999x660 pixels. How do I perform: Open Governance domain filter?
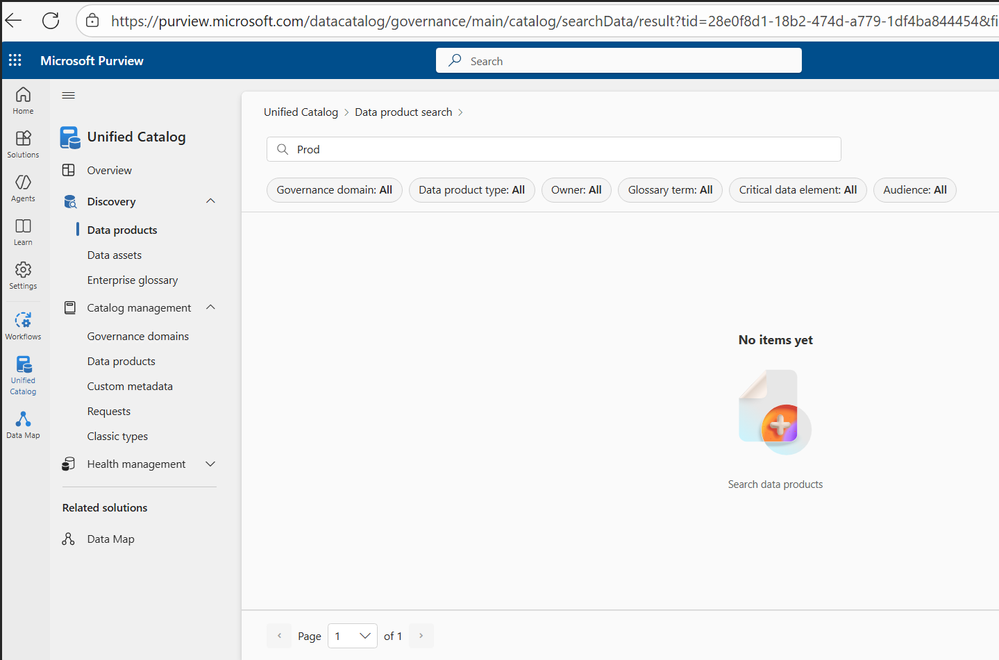point(334,190)
